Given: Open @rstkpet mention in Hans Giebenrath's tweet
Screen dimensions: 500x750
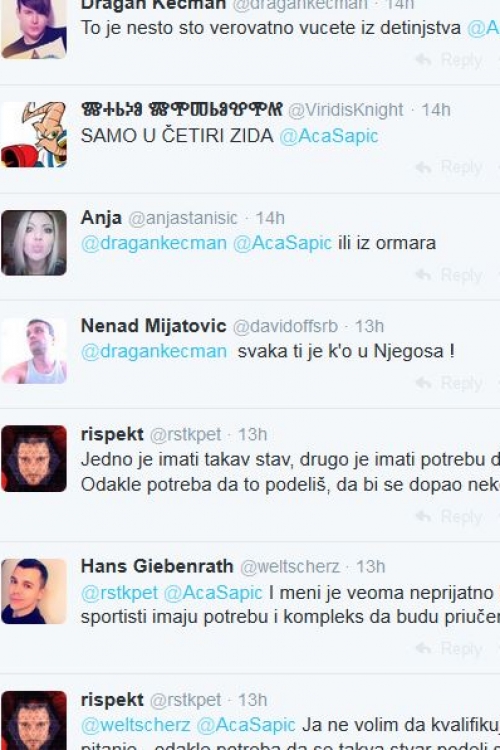Looking at the screenshot, I should [x=119, y=593].
